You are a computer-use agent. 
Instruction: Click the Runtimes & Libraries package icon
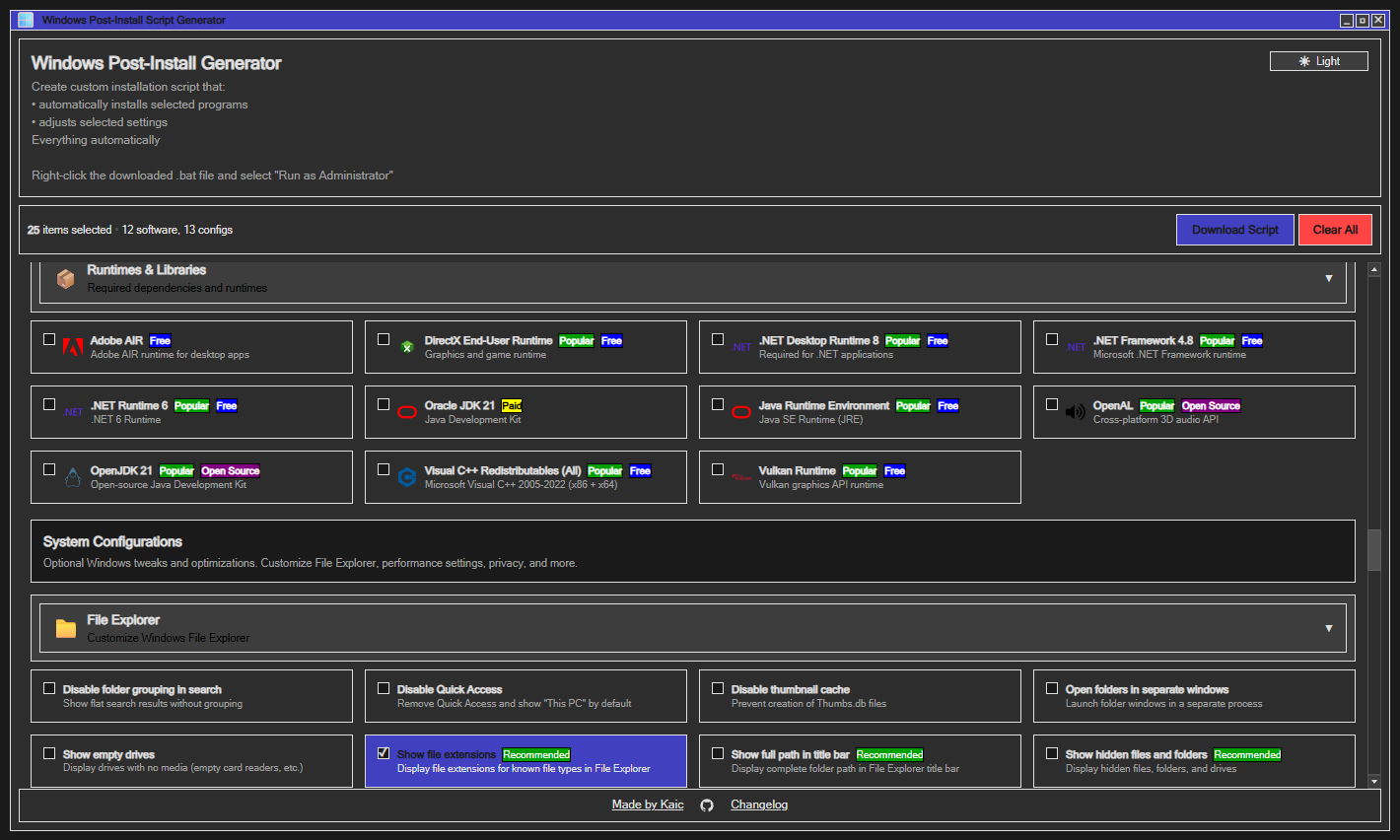click(x=64, y=278)
